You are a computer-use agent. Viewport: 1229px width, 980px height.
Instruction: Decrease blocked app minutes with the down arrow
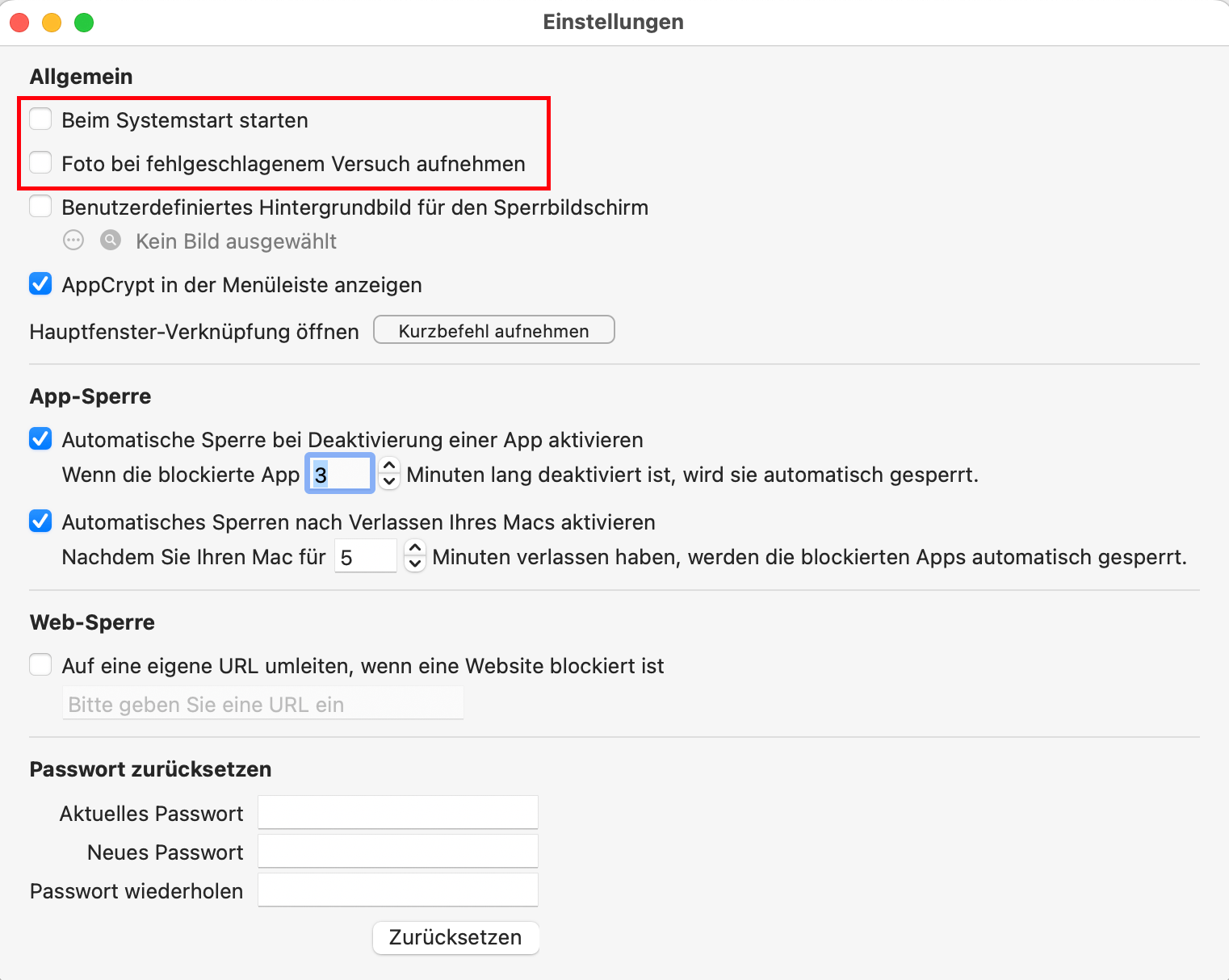point(389,481)
